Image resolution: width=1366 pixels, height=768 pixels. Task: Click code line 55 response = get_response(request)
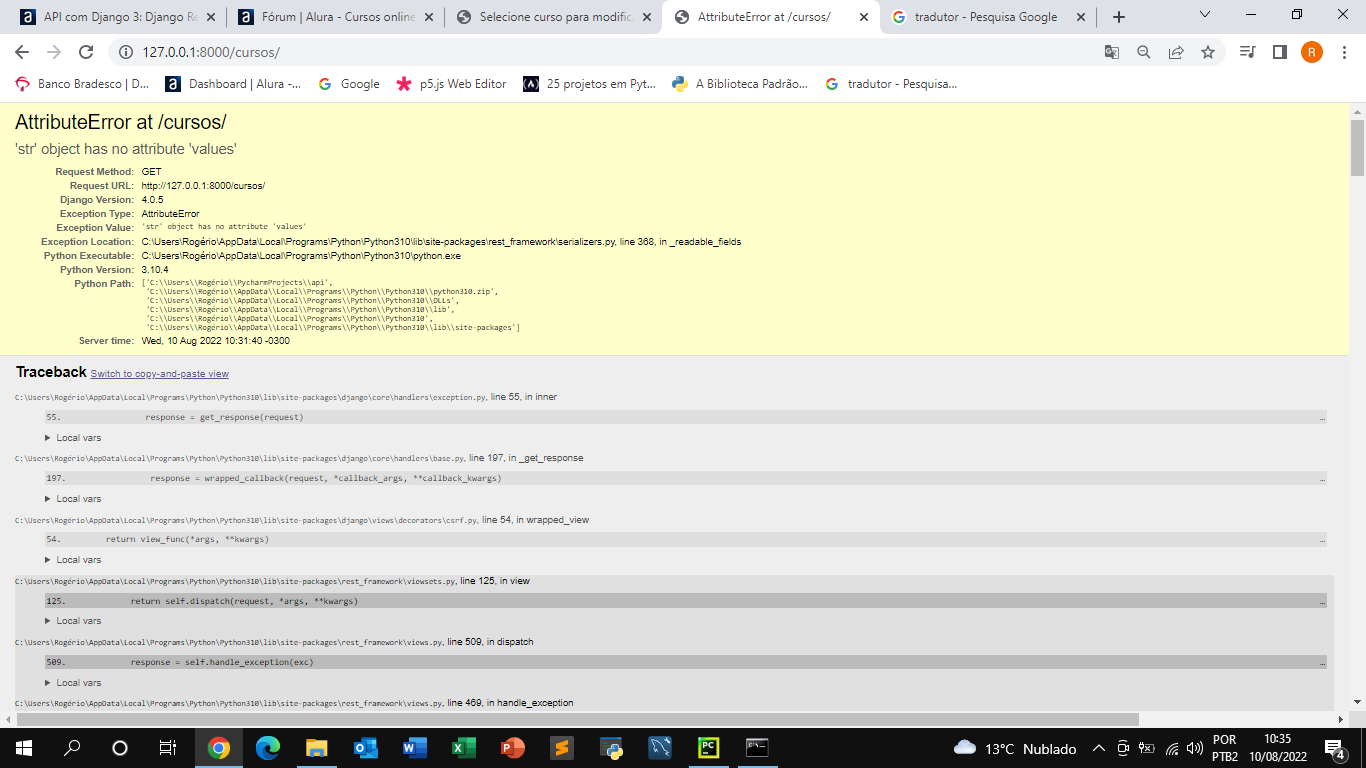686,417
